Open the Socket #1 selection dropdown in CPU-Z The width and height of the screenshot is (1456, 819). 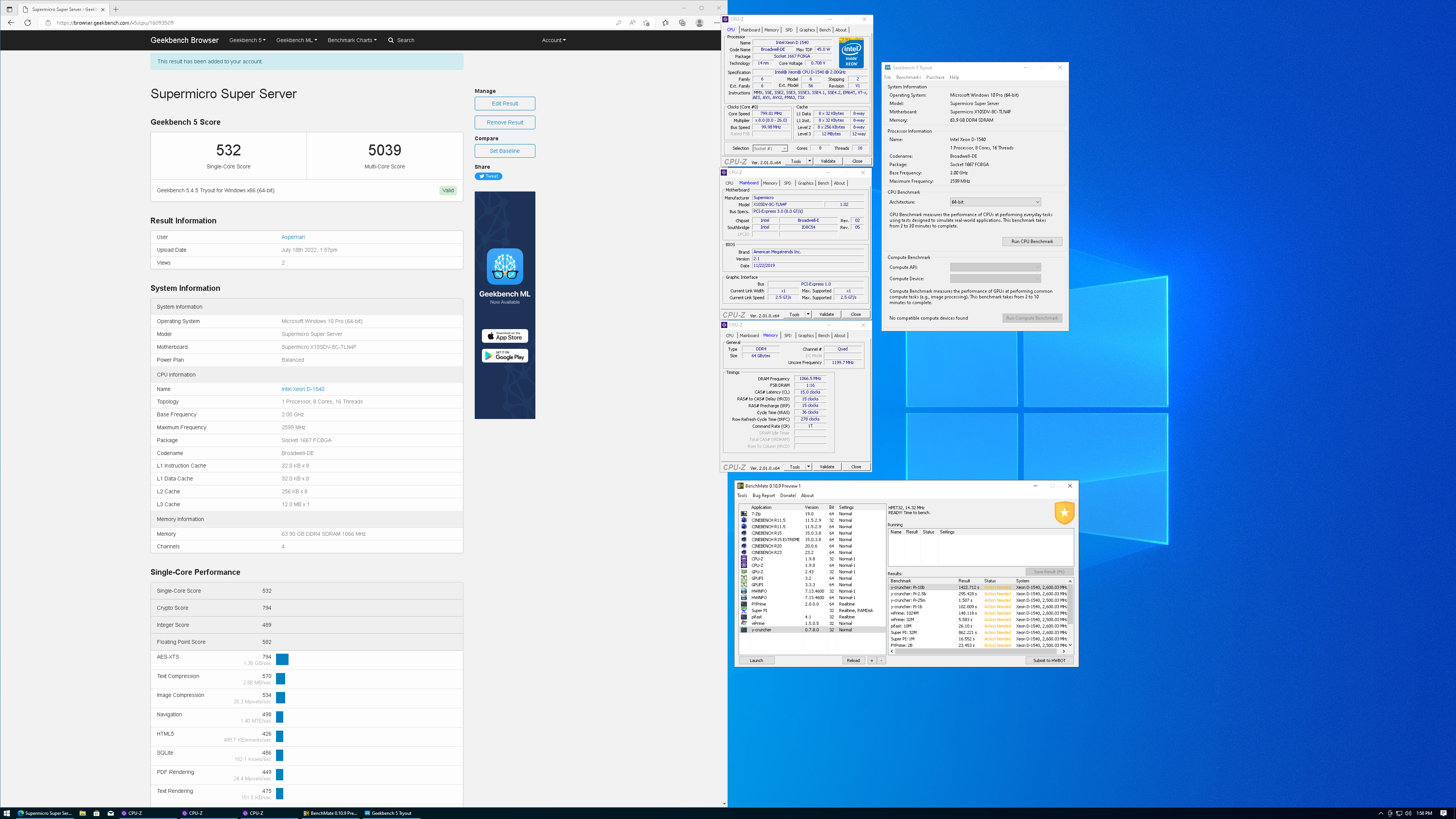click(x=770, y=149)
